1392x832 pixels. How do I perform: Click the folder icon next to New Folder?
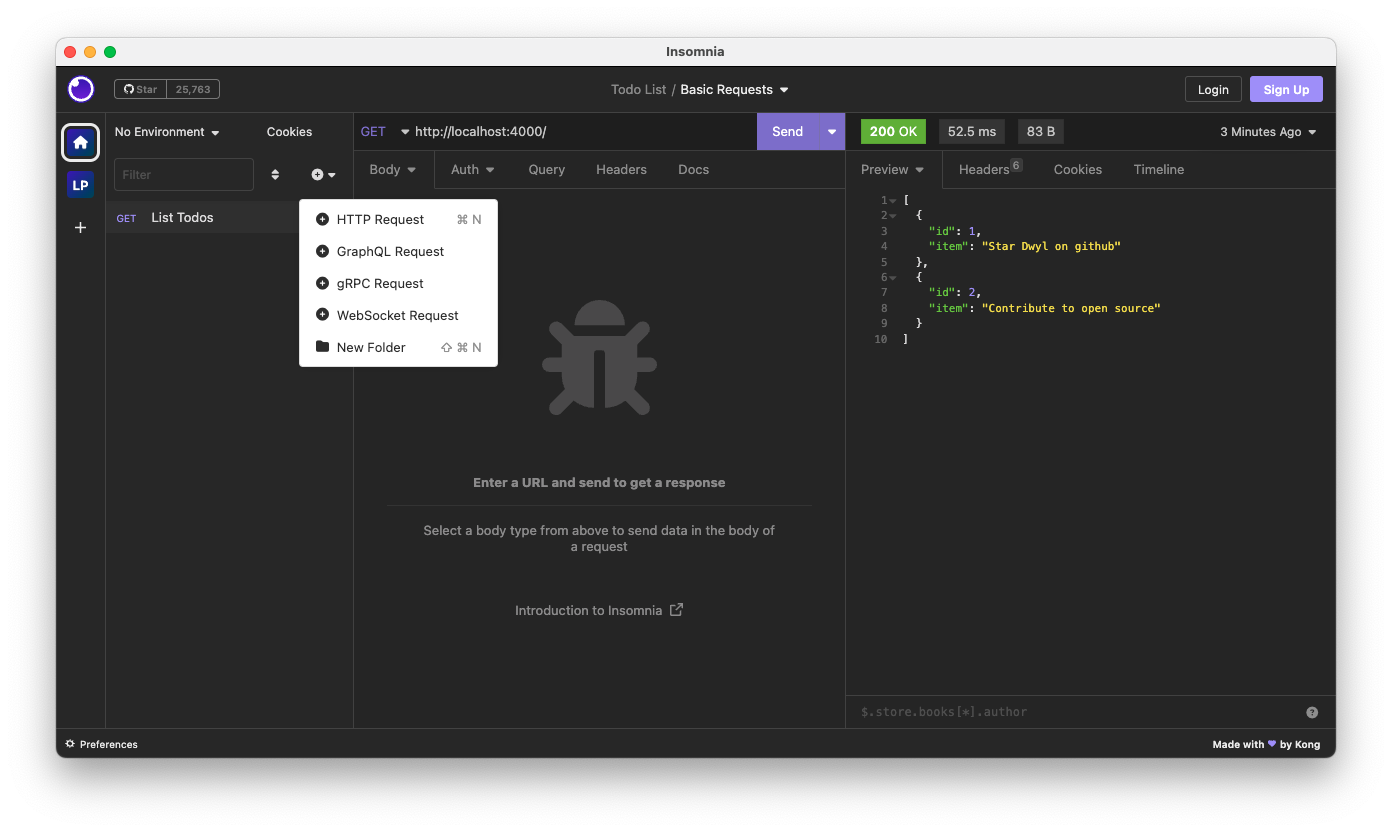click(321, 347)
